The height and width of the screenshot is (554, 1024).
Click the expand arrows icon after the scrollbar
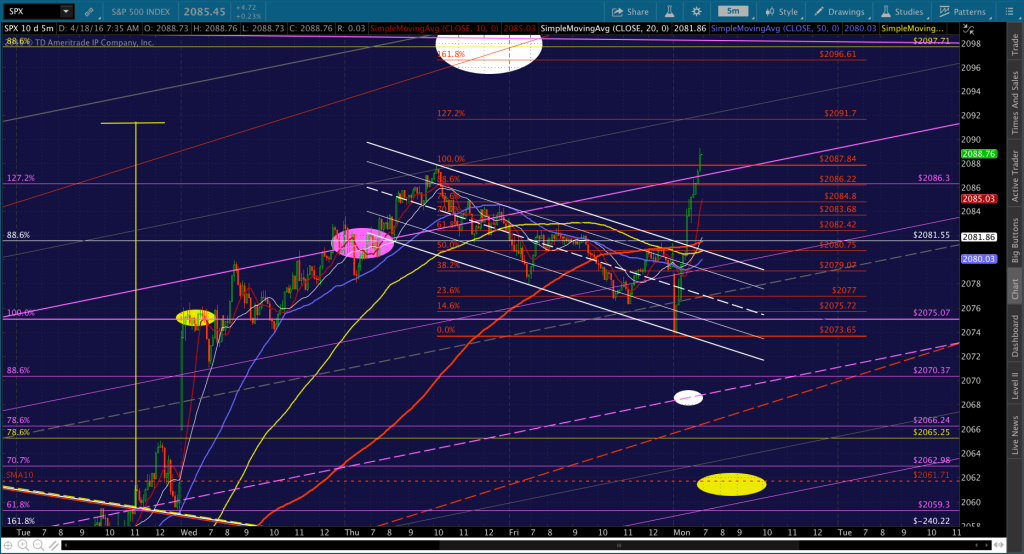[997, 545]
